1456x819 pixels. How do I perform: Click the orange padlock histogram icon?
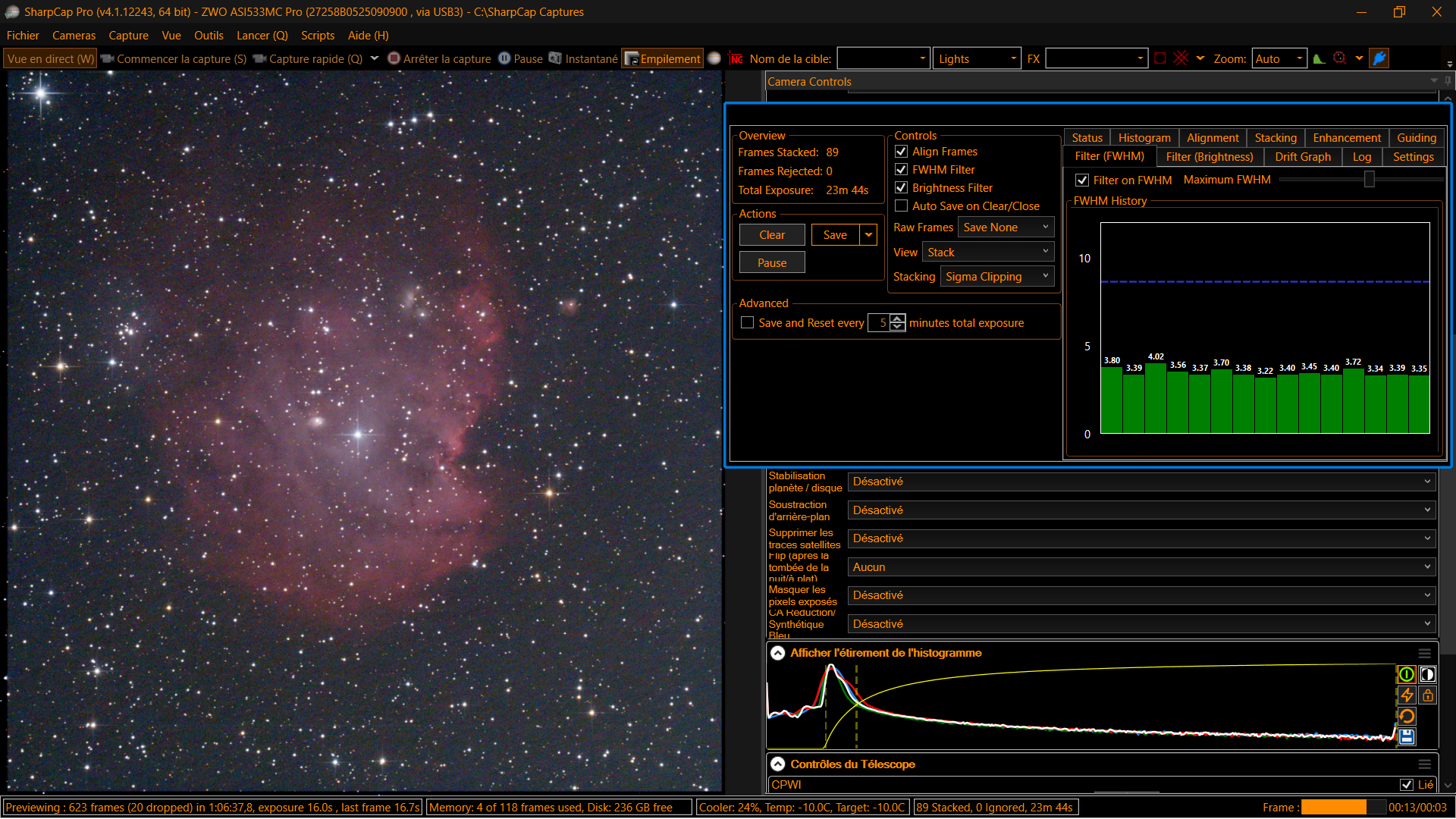point(1427,695)
